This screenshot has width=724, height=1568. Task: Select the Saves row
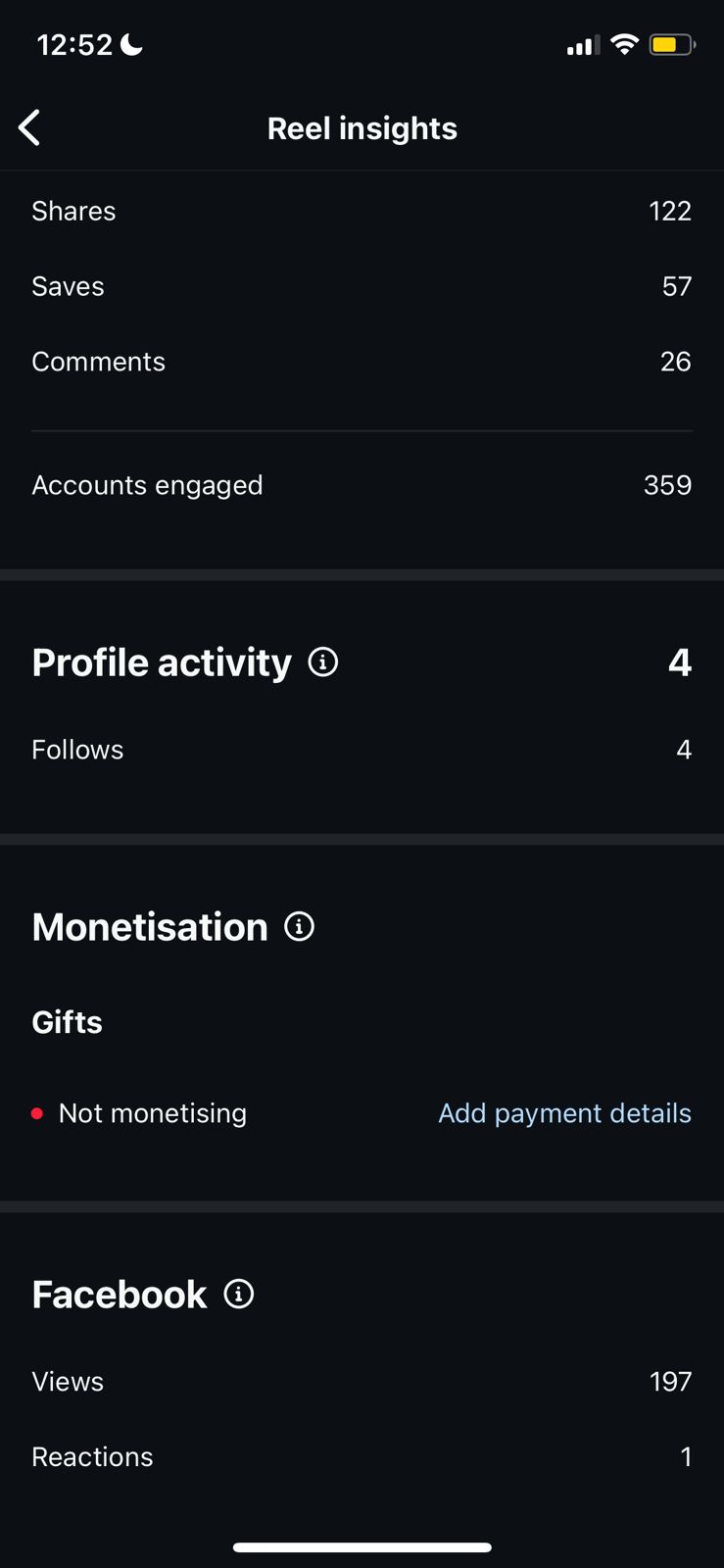pyautogui.click(x=362, y=286)
